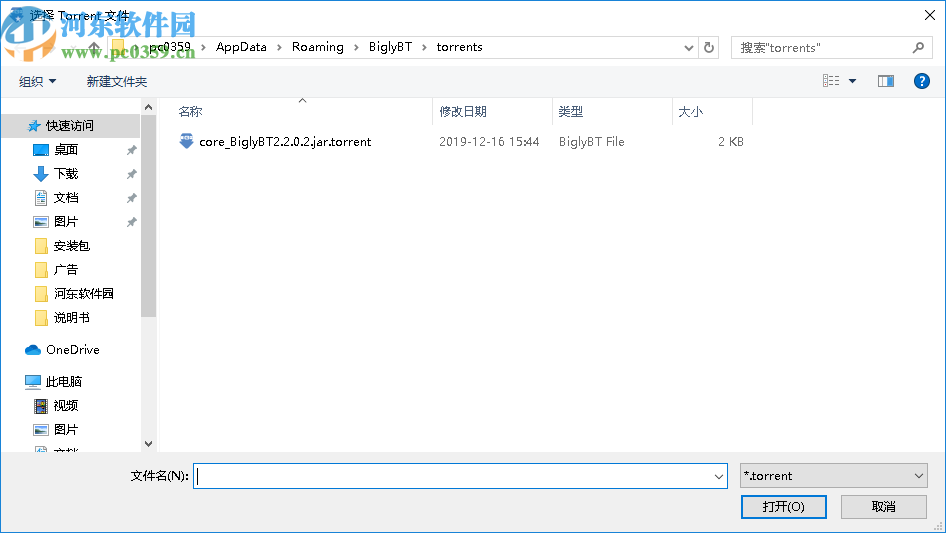
Task: Open *.torrent file type dropdown
Action: (x=833, y=476)
